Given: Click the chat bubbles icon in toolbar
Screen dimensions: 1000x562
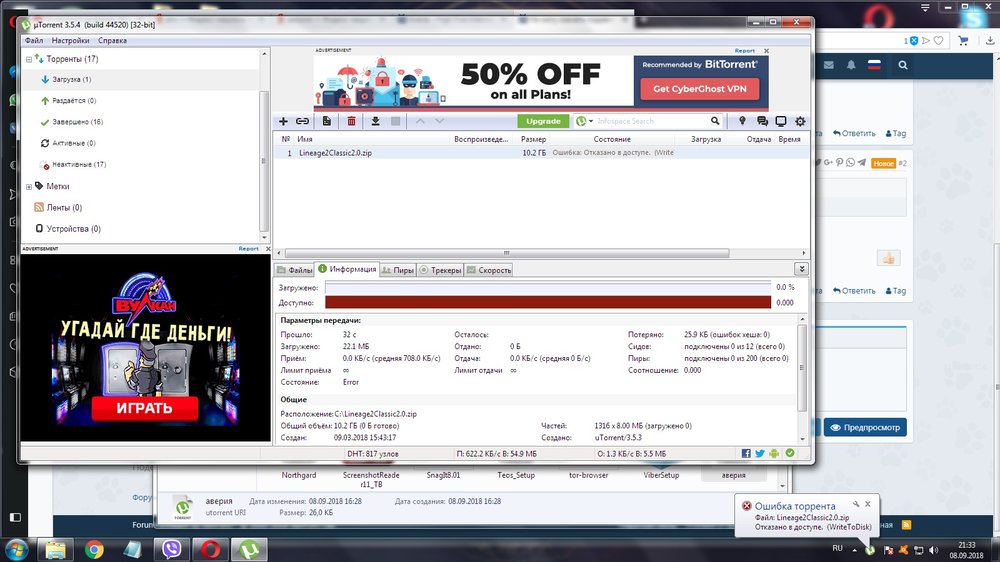Looking at the screenshot, I should (762, 121).
